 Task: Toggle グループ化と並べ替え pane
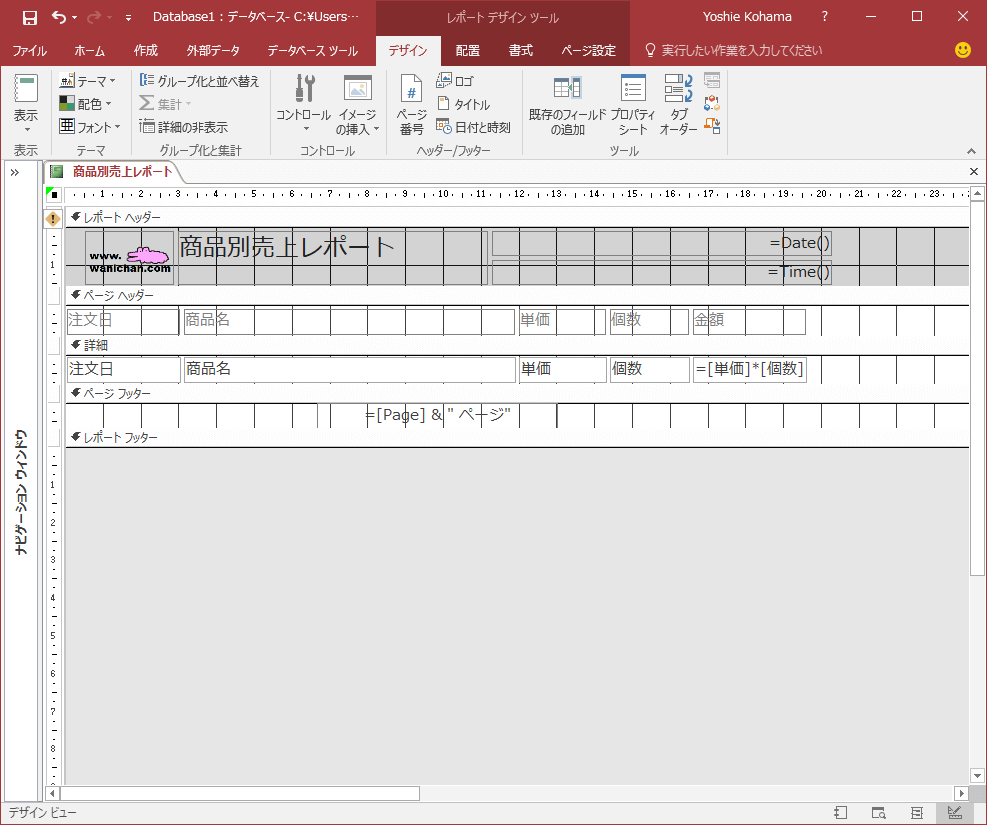pyautogui.click(x=200, y=81)
